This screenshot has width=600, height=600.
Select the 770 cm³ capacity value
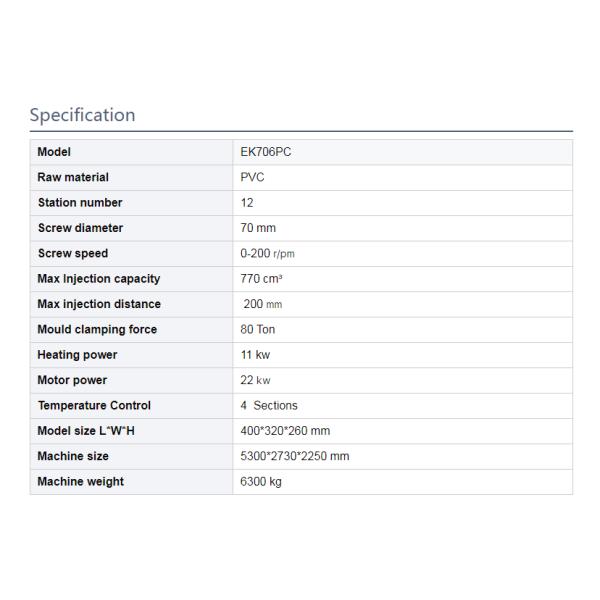click(x=262, y=279)
